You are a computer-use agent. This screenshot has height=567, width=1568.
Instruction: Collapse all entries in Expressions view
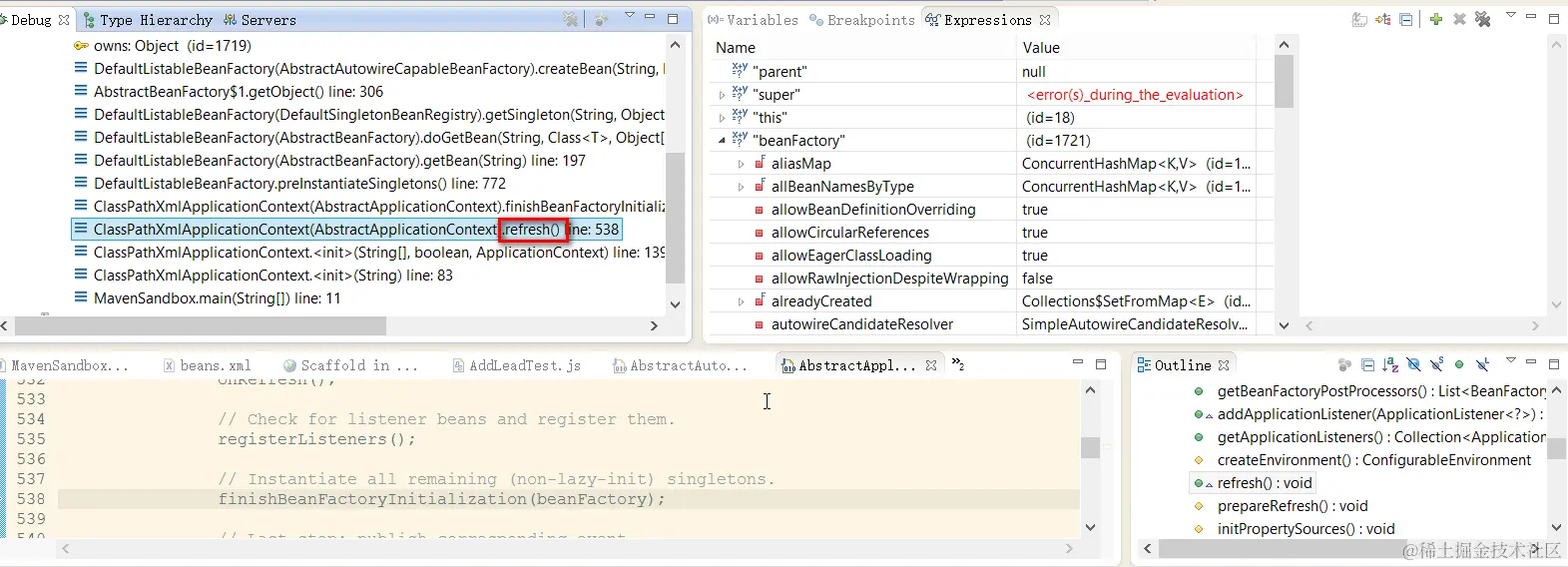tap(1406, 19)
